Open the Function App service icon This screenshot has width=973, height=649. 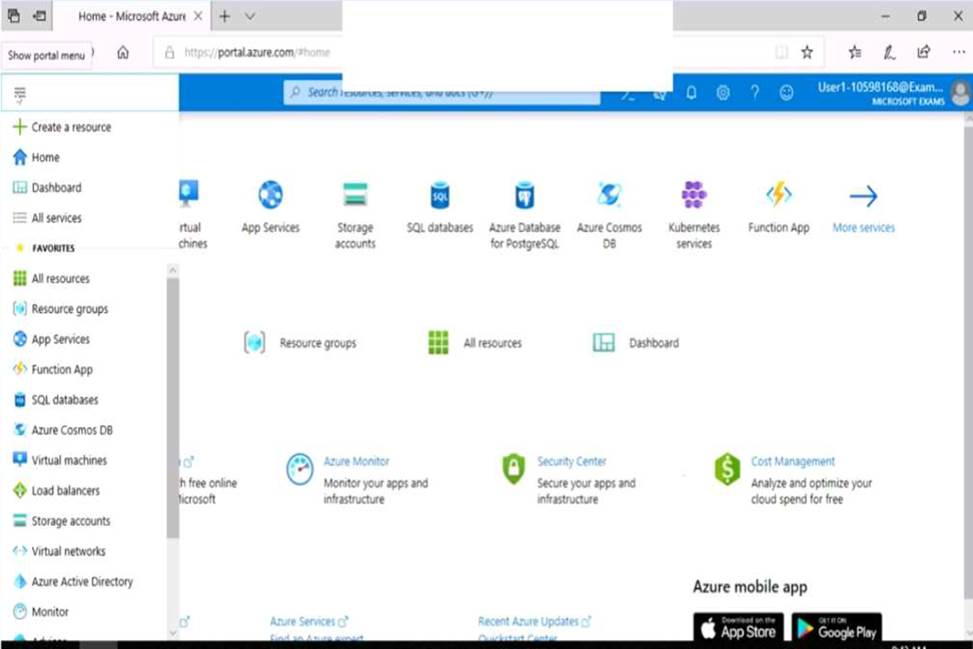coord(778,194)
